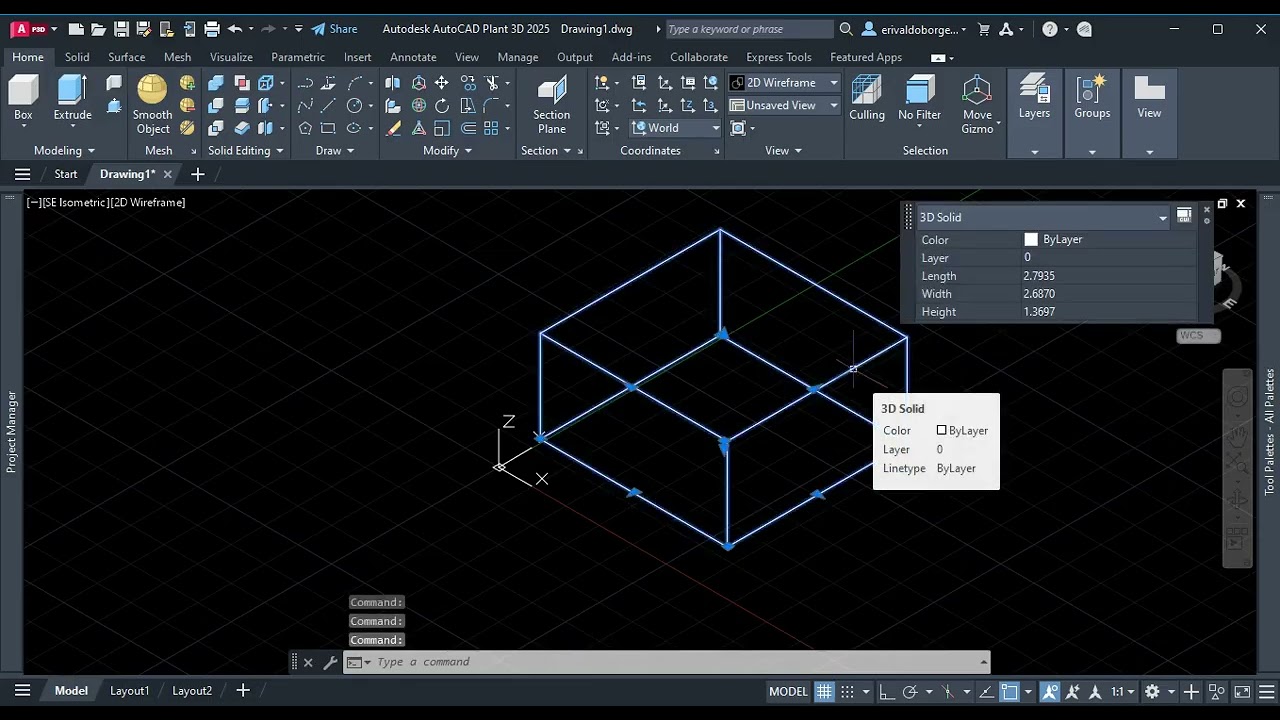
Task: Expand the Solid Editing panel
Action: 246,151
